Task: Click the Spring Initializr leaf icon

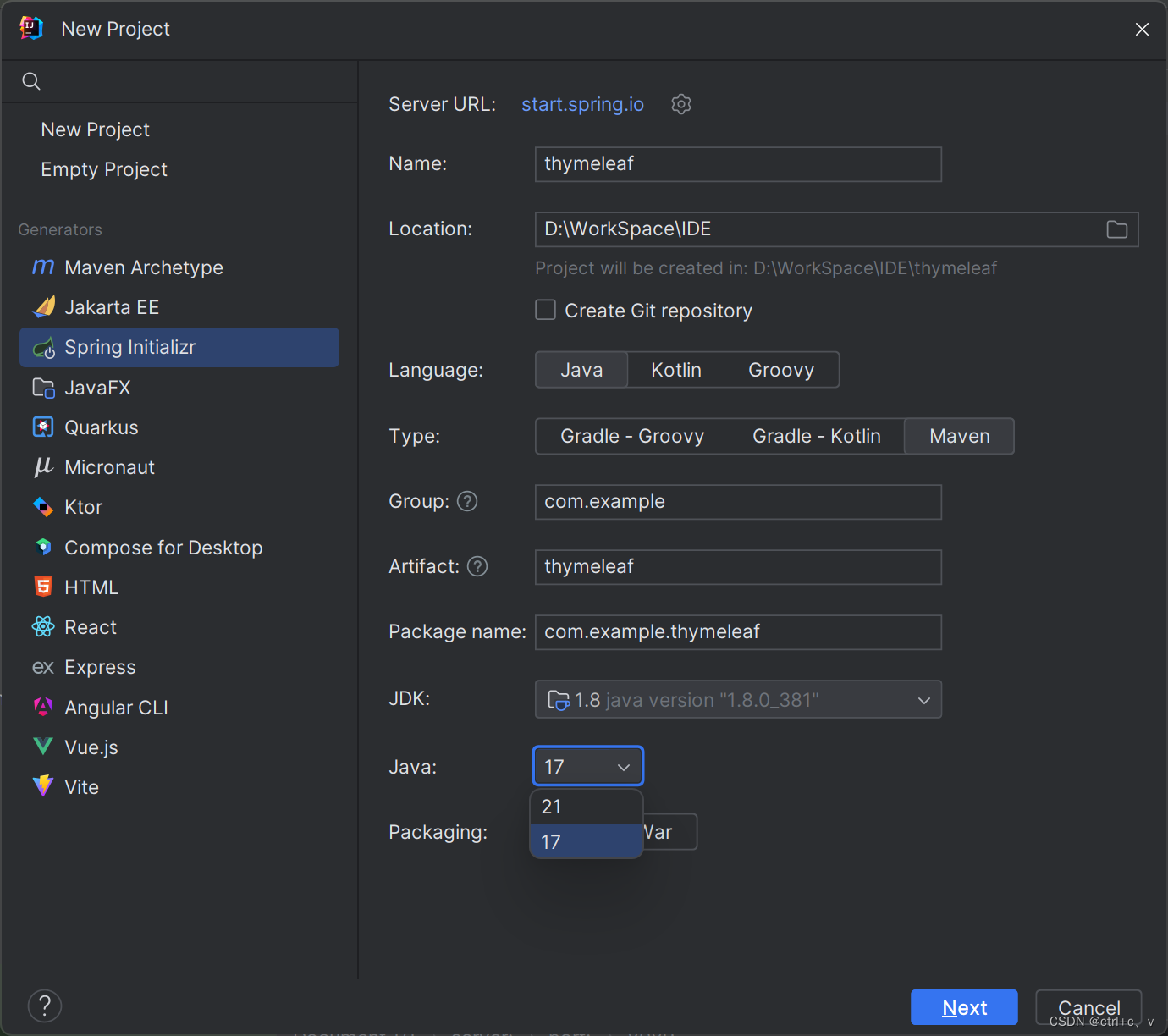Action: [x=43, y=348]
